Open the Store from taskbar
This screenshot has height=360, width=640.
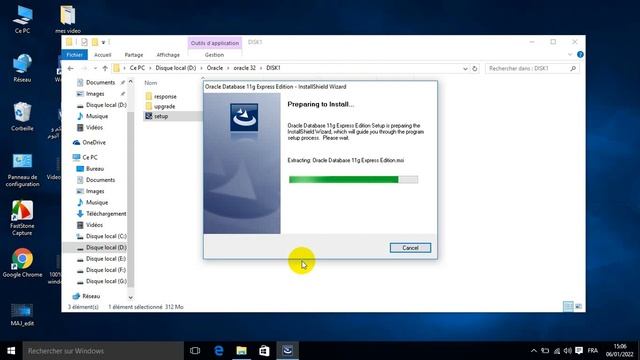tap(264, 351)
